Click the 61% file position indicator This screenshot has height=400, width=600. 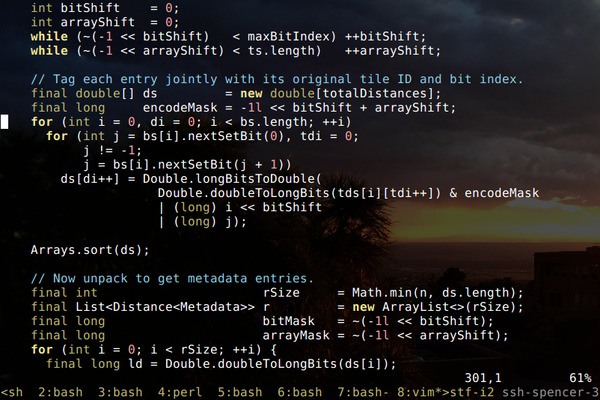580,378
